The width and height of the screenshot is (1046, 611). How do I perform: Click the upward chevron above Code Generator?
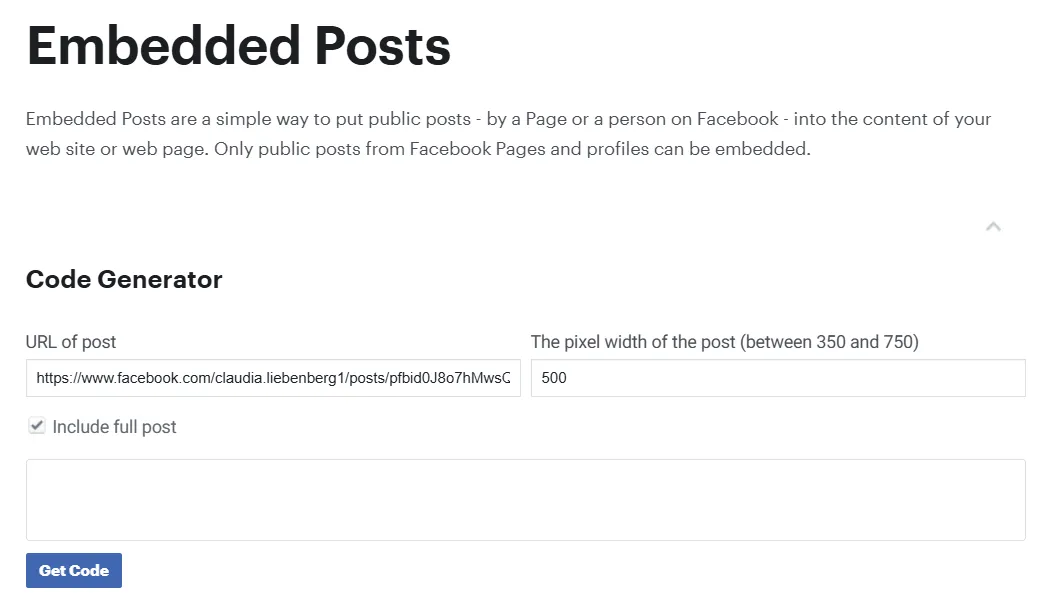point(994,227)
